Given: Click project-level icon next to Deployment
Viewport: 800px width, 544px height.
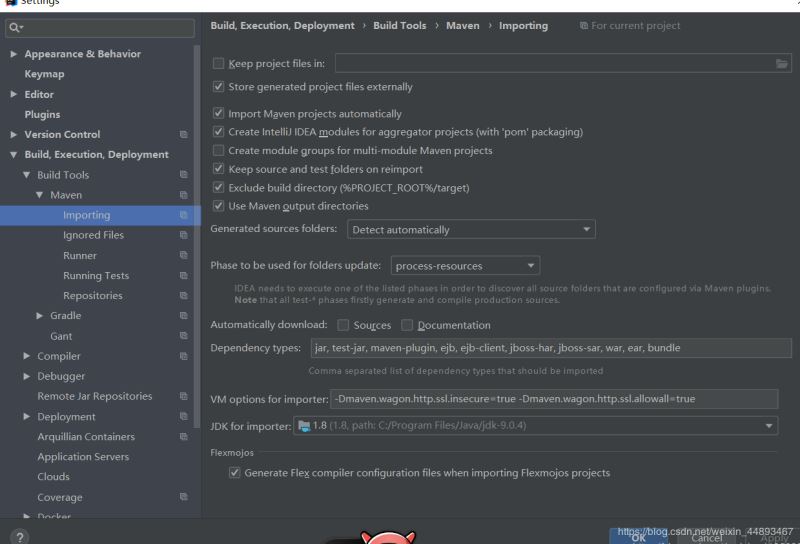Looking at the screenshot, I should pyautogui.click(x=184, y=416).
